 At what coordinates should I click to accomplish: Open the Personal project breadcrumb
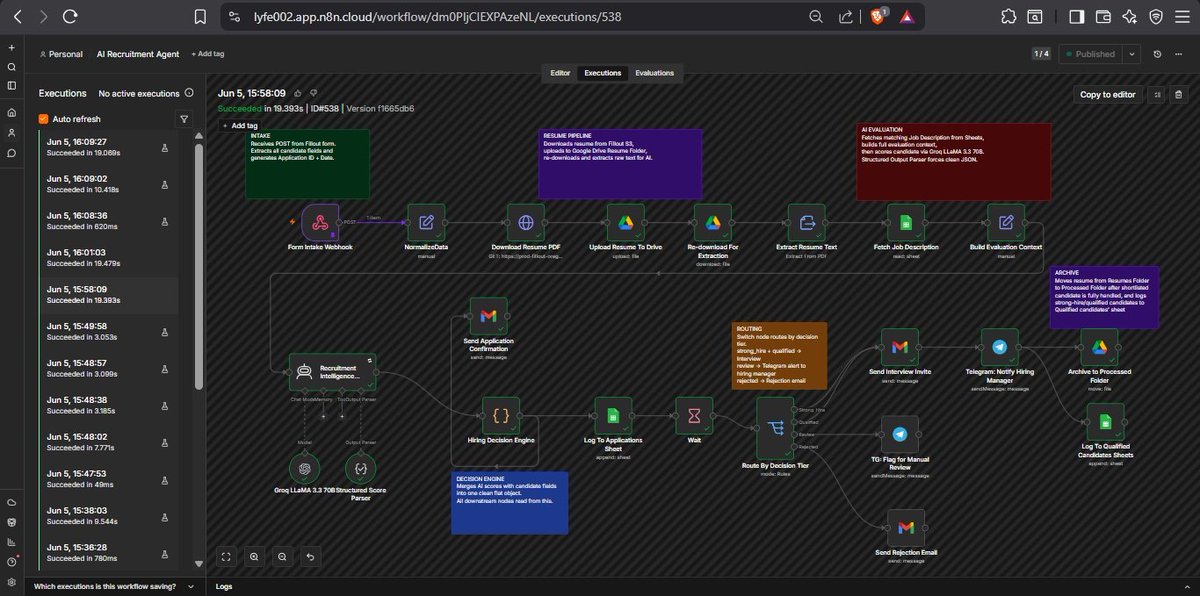[x=61, y=54]
